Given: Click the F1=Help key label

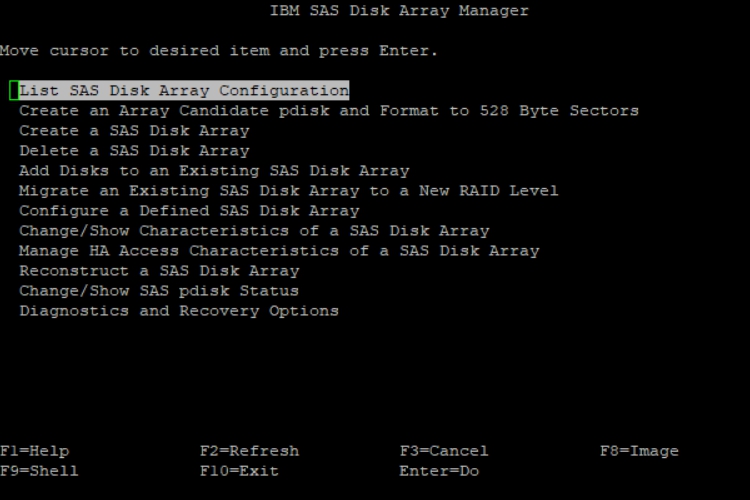Looking at the screenshot, I should (35, 451).
